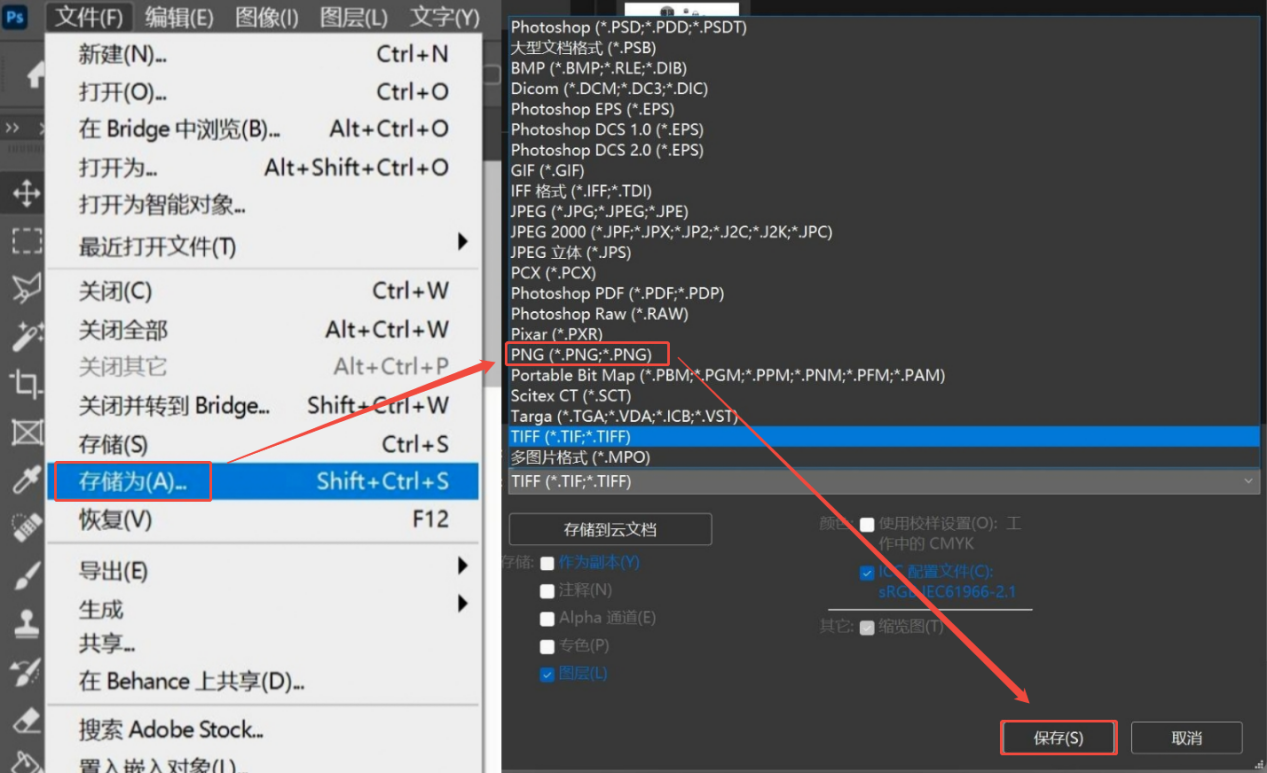Screen dimensions: 1267x773
Task: Tick the 作为副本(Y) checkbox
Action: (547, 563)
